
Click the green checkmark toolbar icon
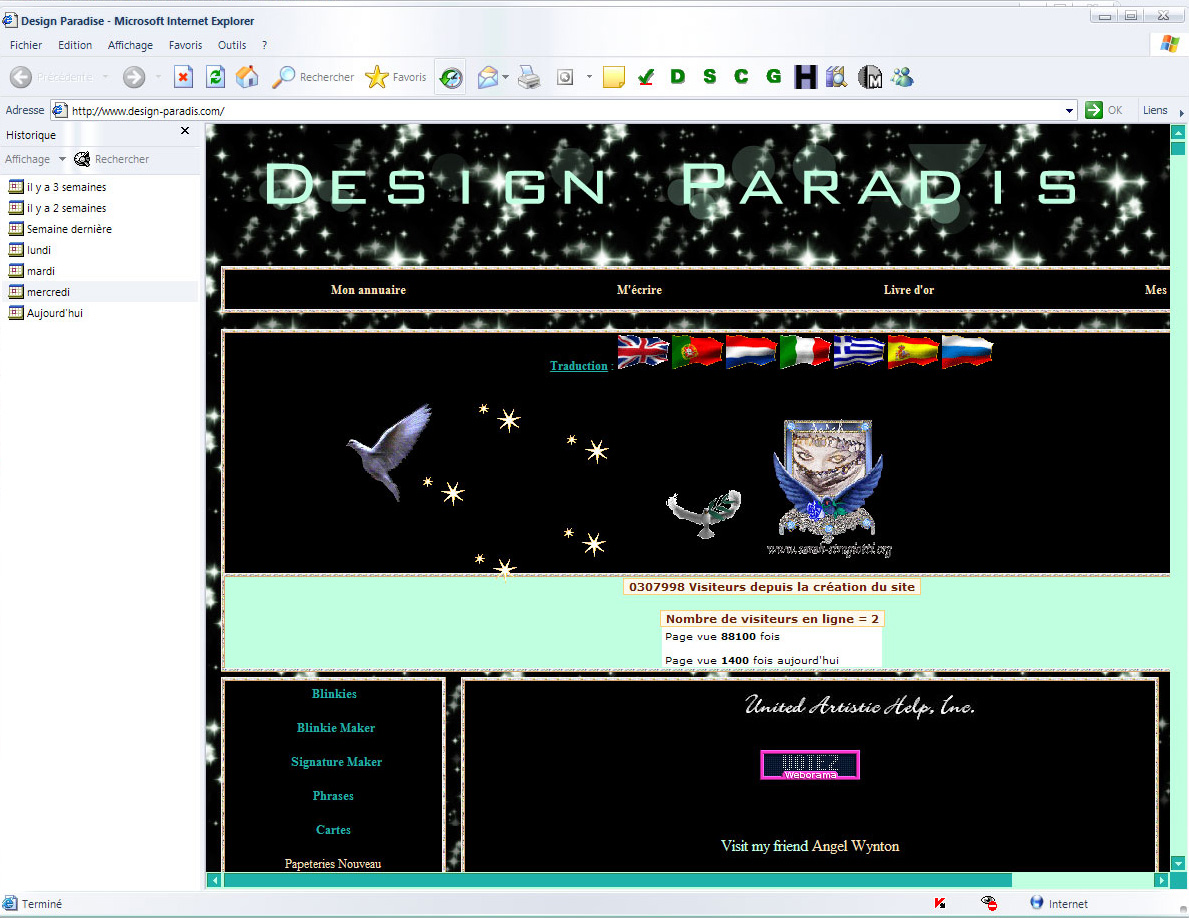646,77
